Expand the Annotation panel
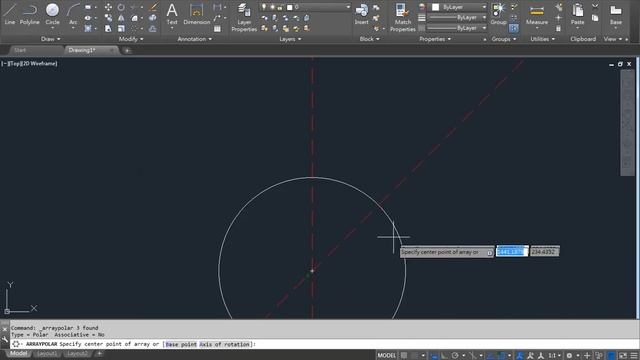Image resolution: width=640 pixels, height=360 pixels. coord(195,39)
